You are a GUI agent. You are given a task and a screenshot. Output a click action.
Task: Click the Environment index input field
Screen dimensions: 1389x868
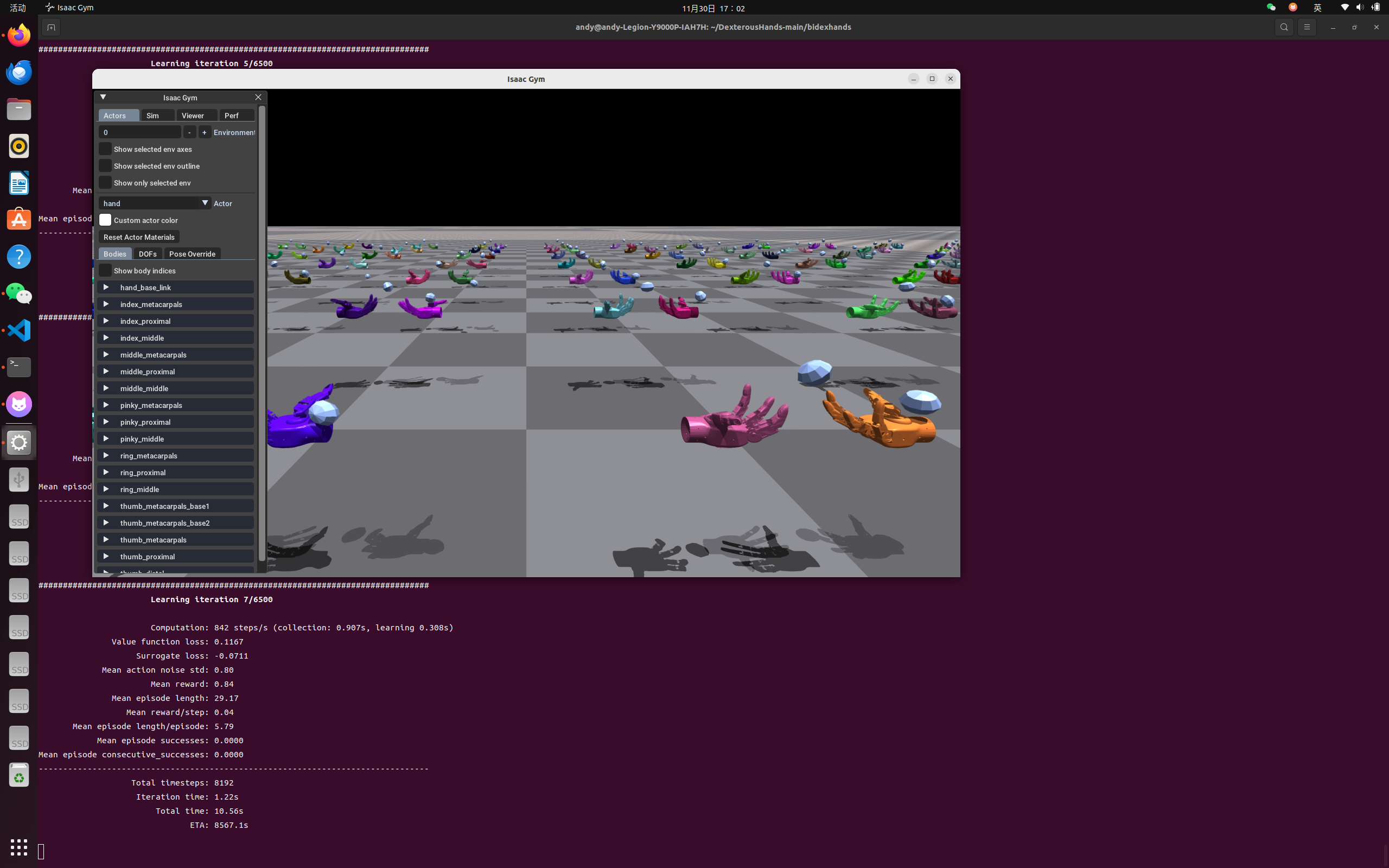[139, 132]
